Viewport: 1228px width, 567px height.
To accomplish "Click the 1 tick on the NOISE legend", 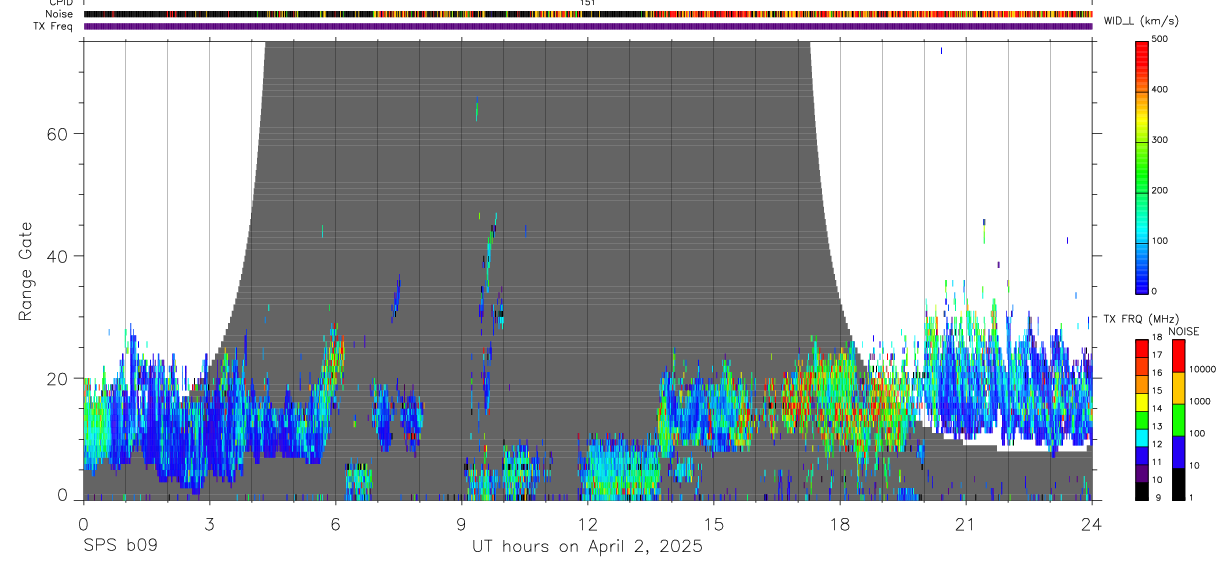I will [1193, 497].
